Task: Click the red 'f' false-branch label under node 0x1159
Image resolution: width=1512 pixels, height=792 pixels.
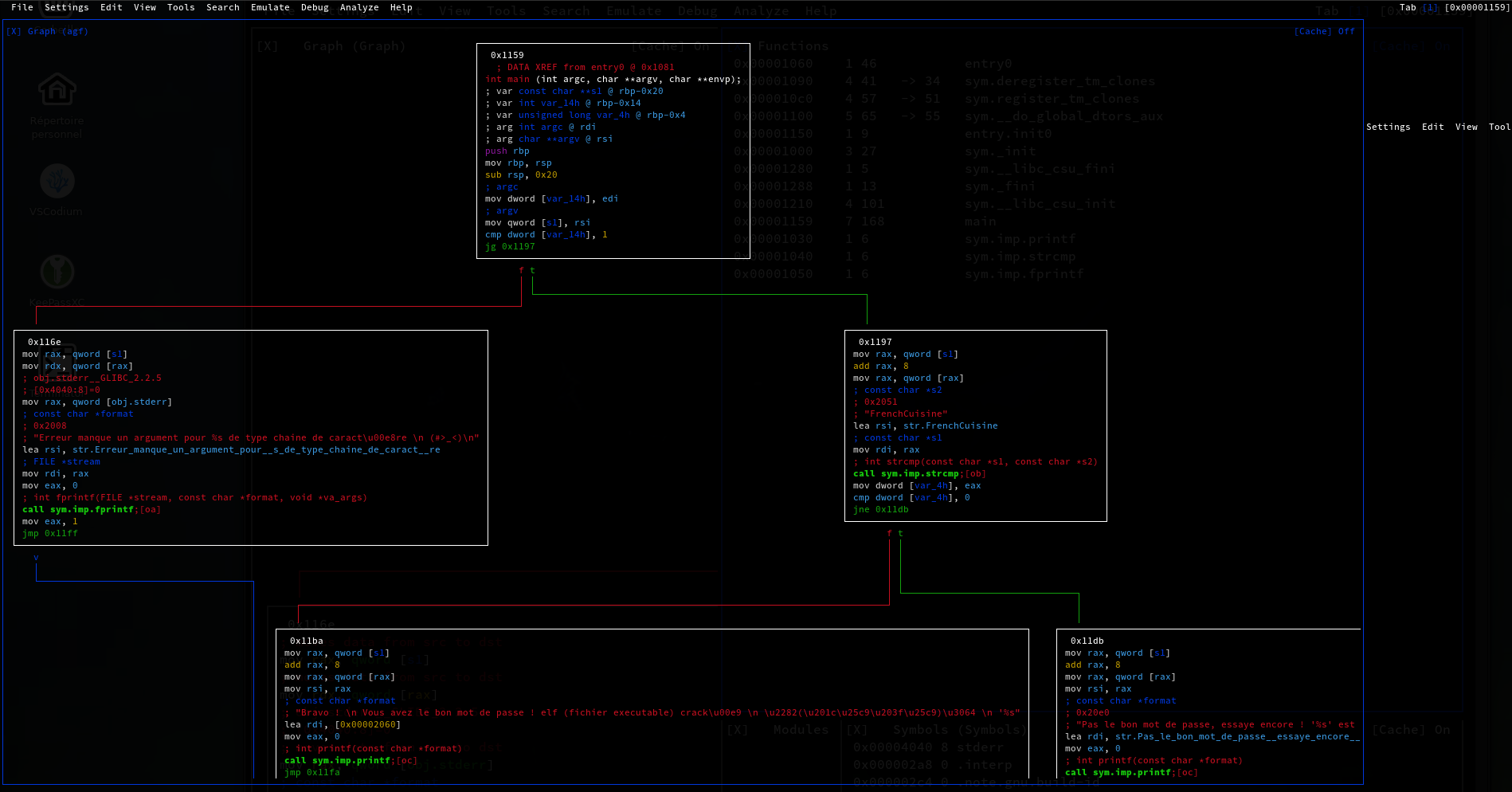Action: (522, 270)
